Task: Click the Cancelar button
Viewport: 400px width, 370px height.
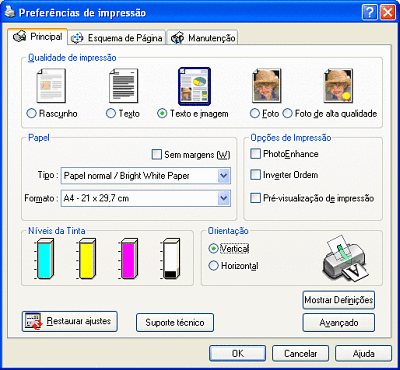Action: point(300,353)
